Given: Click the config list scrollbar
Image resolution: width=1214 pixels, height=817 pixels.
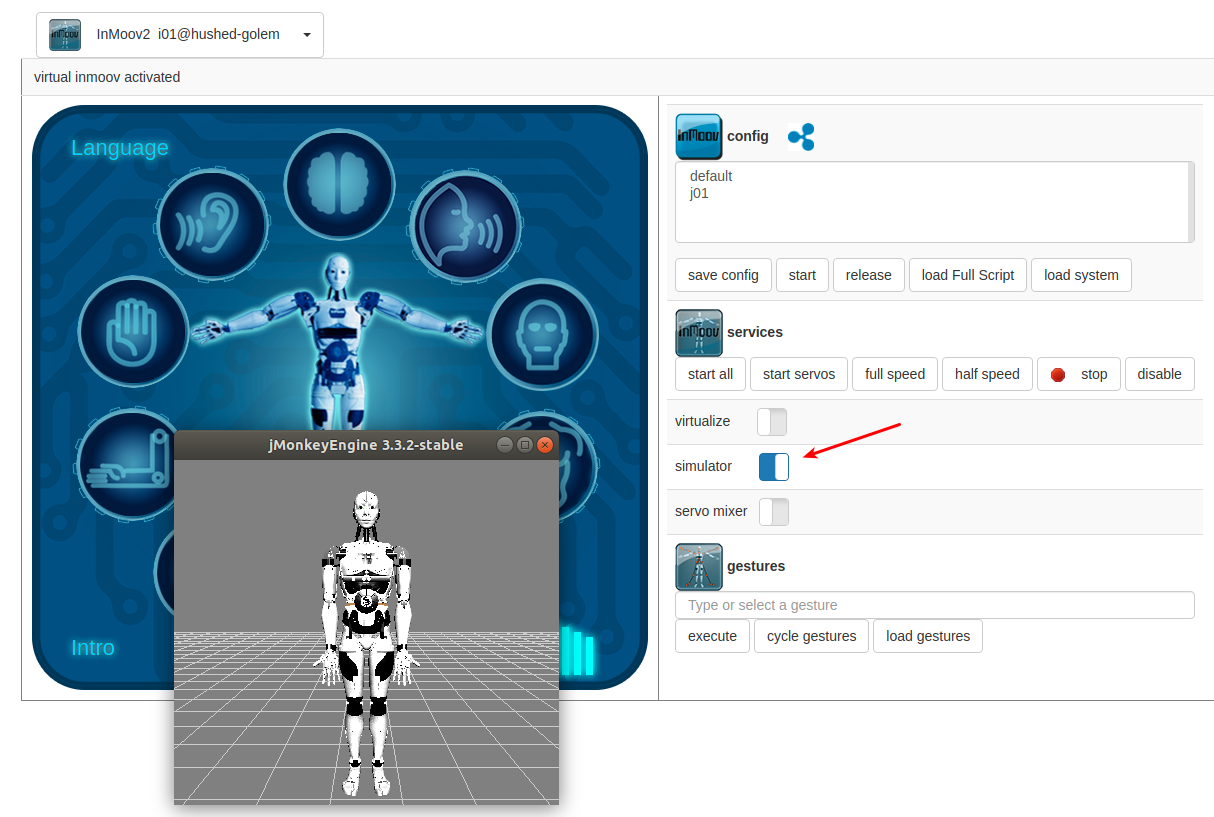Looking at the screenshot, I should (1190, 202).
